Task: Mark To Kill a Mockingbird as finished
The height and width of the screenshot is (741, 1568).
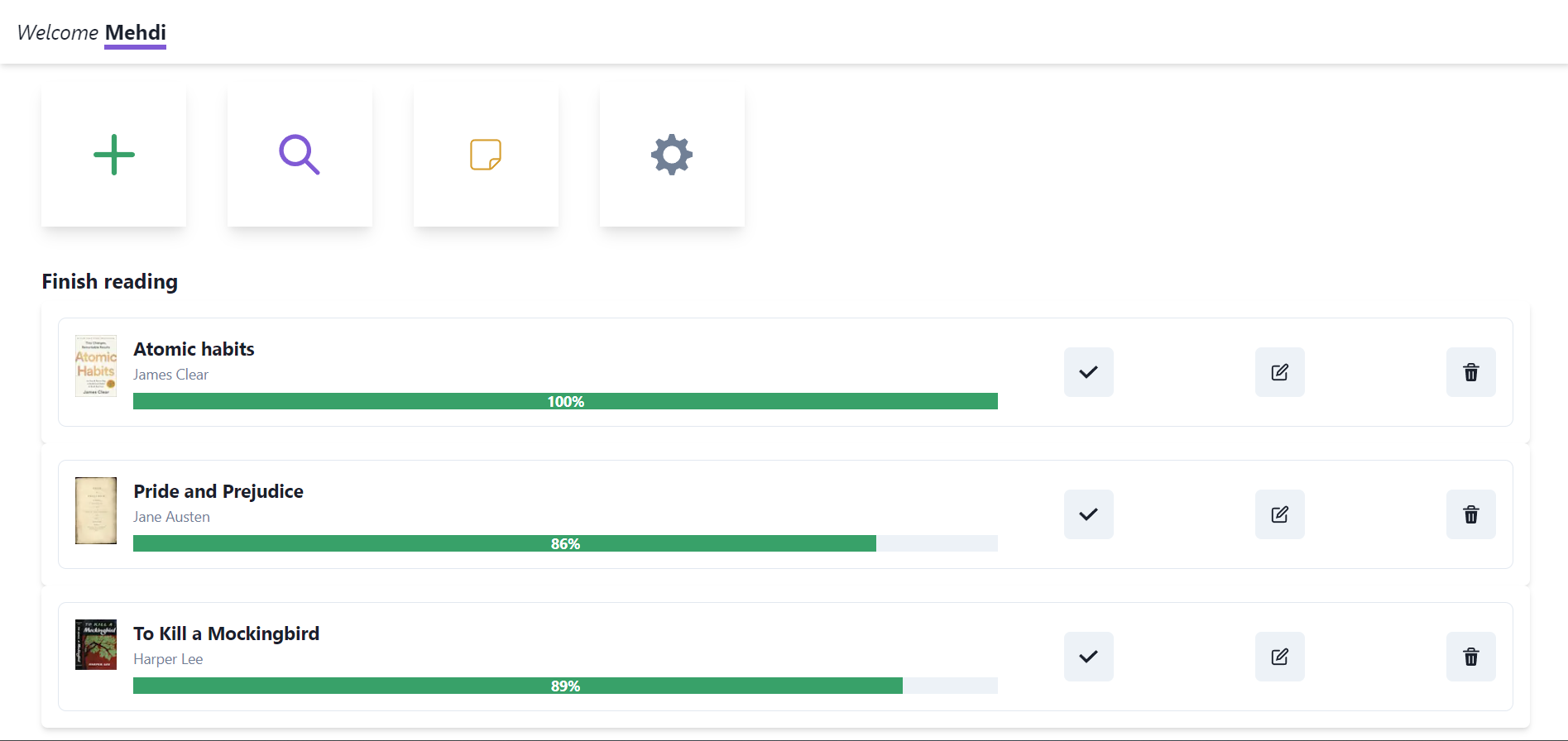Action: [x=1088, y=657]
